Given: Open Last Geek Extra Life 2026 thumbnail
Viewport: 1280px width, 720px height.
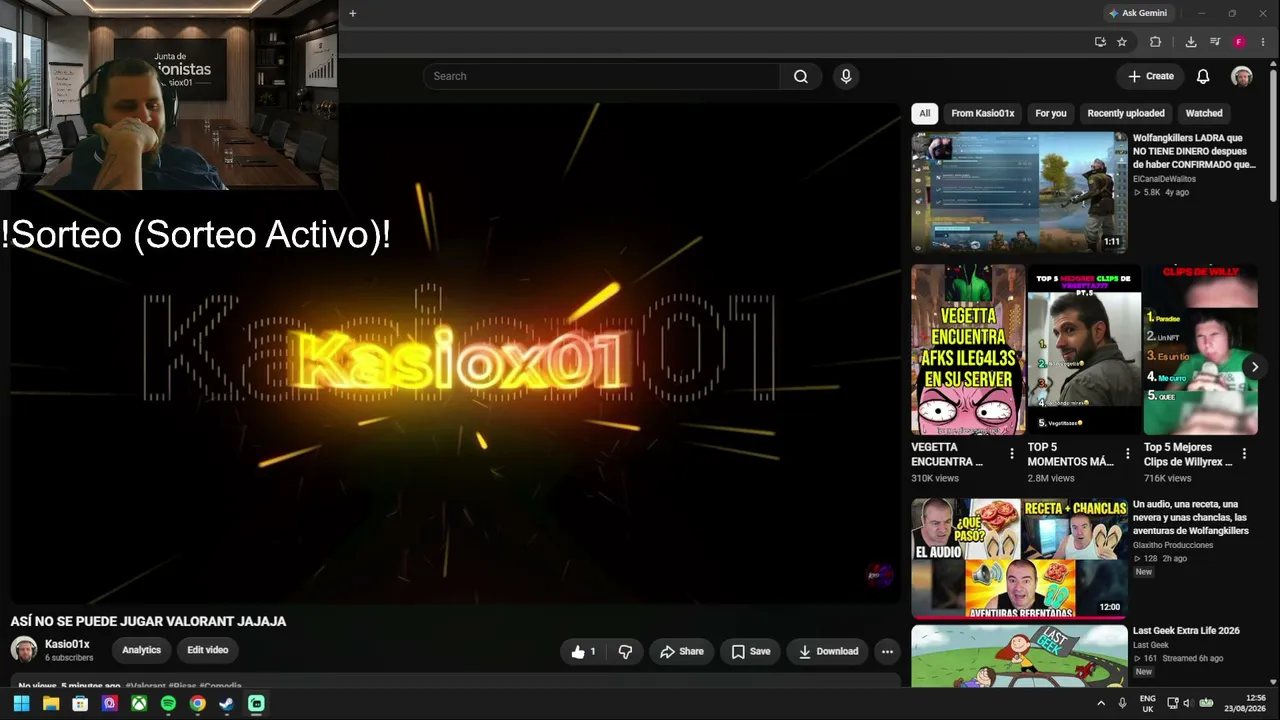Looking at the screenshot, I should tap(1019, 657).
